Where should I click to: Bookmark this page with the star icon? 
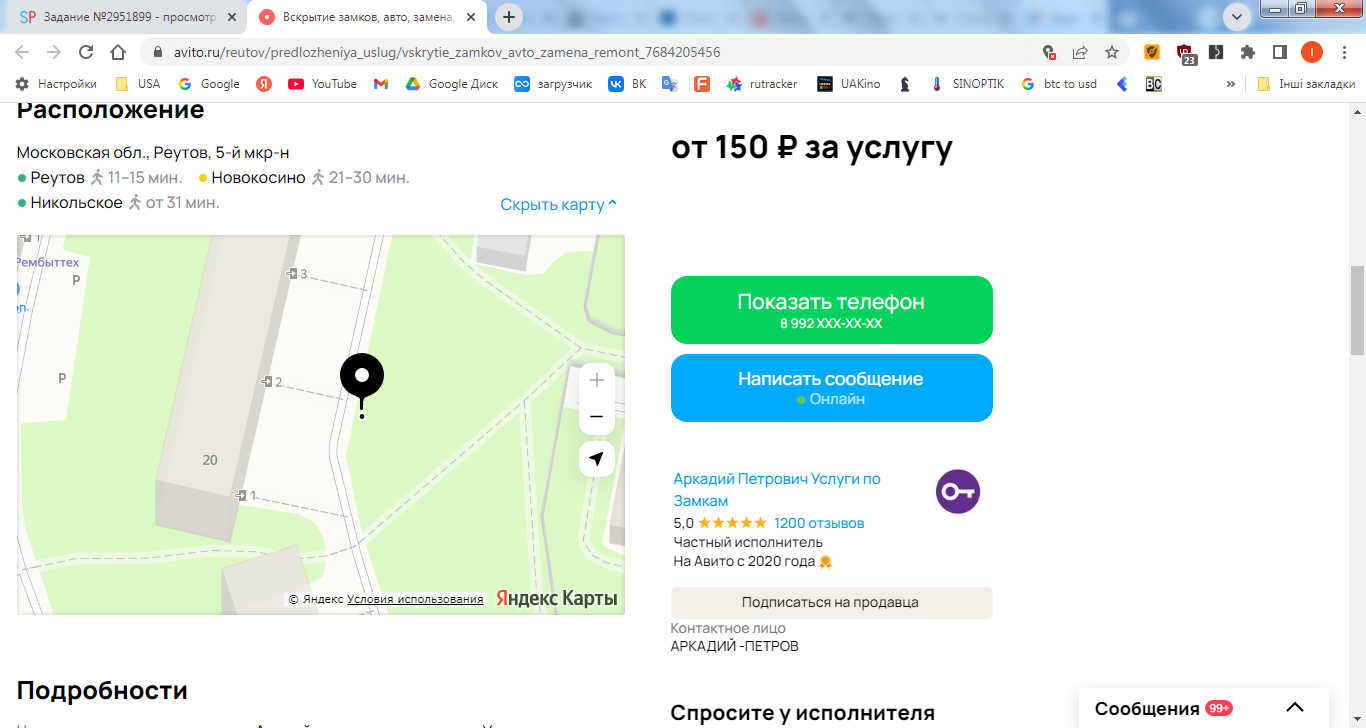[x=1111, y=52]
